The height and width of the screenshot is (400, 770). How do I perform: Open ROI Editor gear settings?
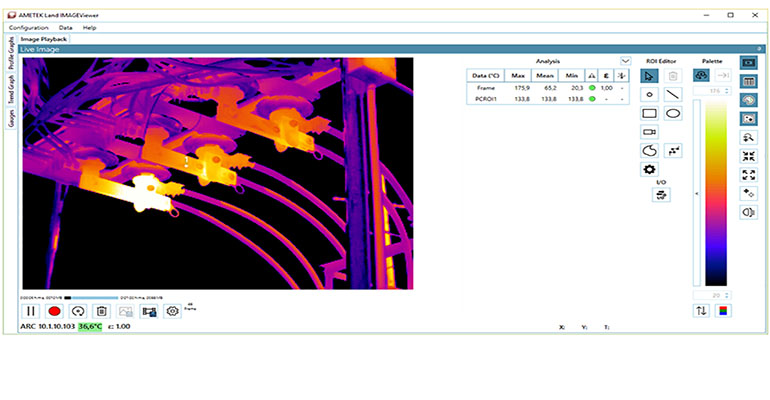(649, 169)
